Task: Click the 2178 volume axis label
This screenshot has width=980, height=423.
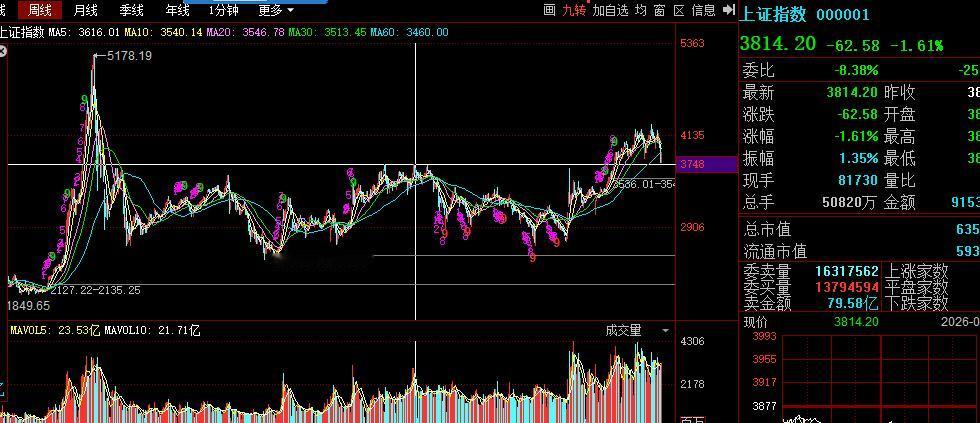Action: [x=692, y=384]
